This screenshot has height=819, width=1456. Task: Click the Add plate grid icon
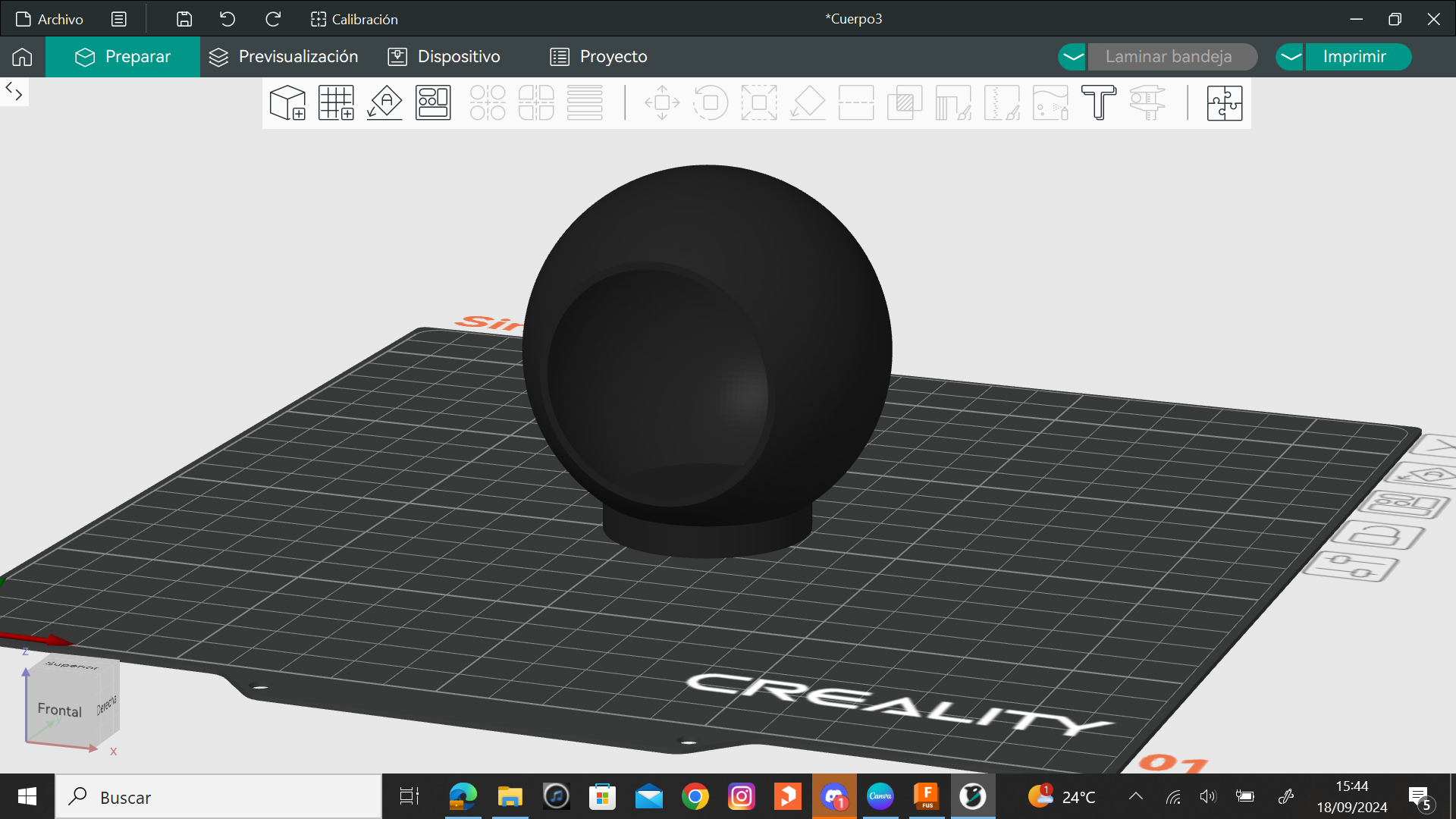pos(336,103)
